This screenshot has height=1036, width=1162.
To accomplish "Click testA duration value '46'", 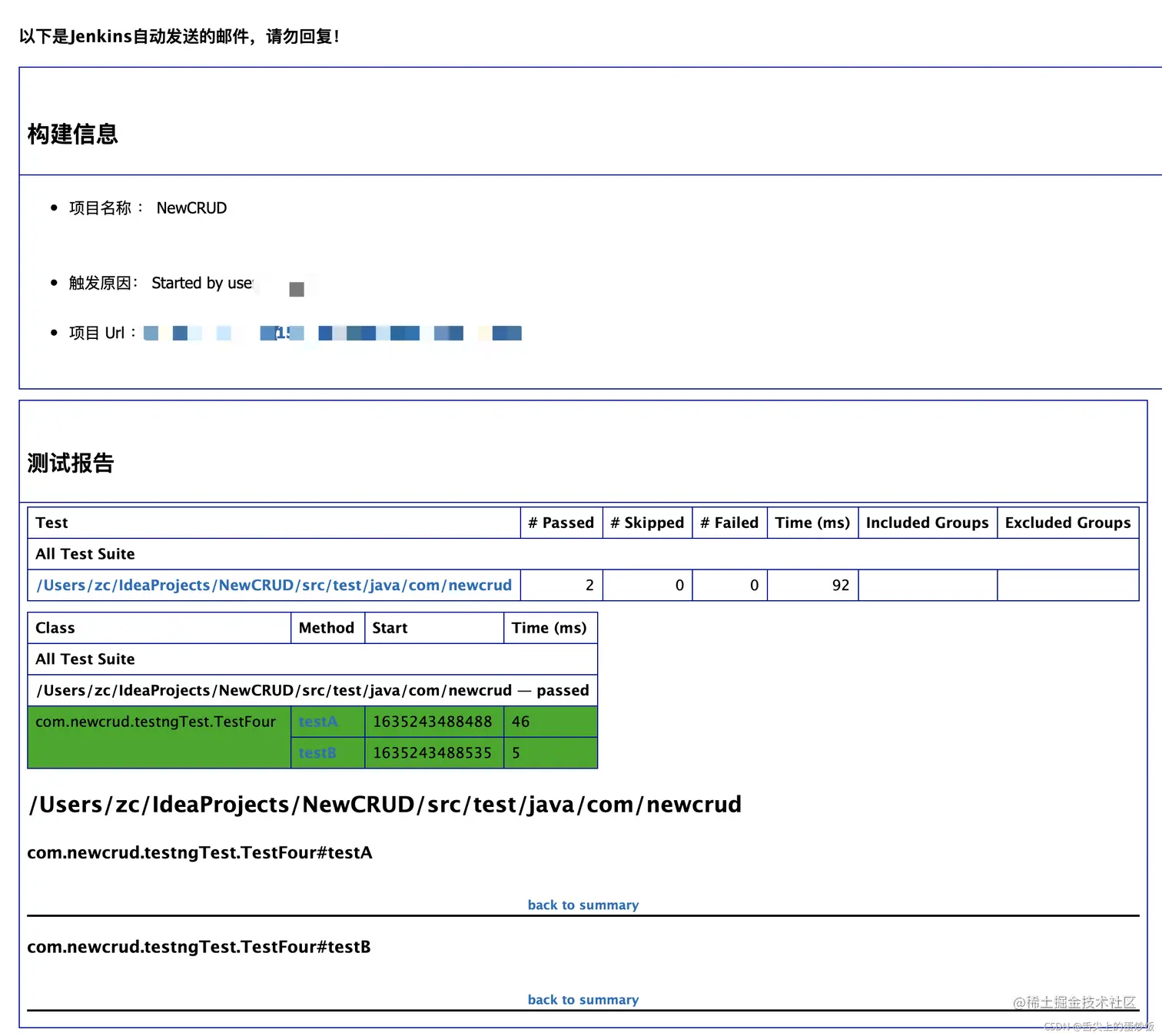I will tap(520, 722).
